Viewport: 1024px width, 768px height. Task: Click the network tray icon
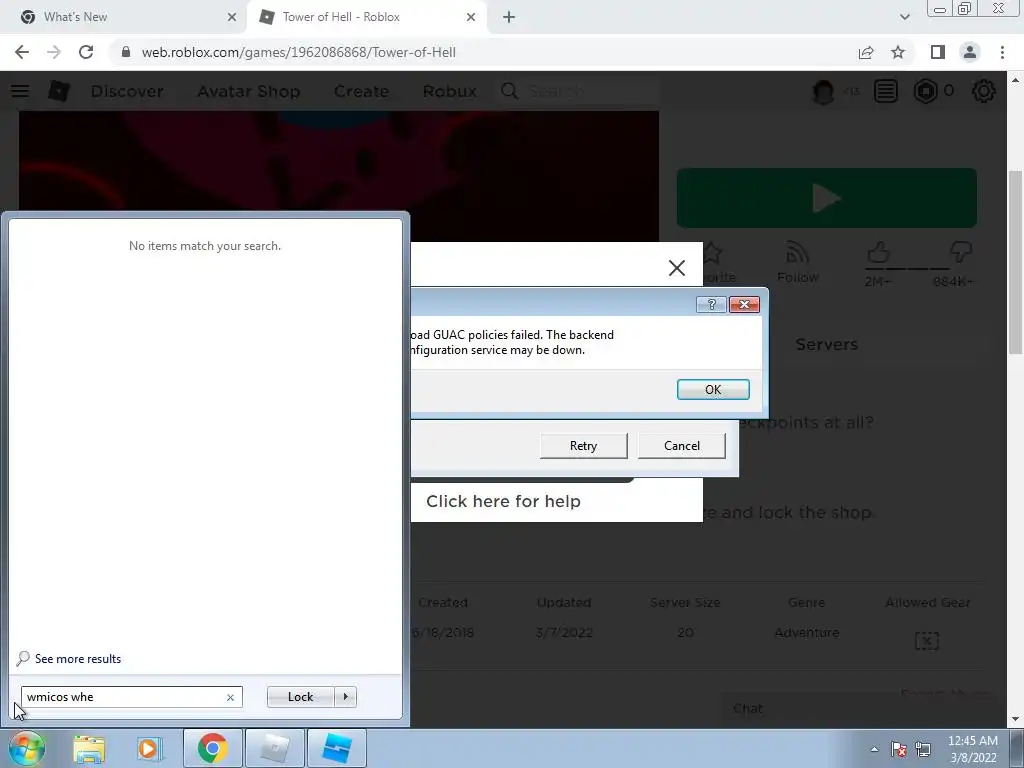pyautogui.click(x=923, y=749)
